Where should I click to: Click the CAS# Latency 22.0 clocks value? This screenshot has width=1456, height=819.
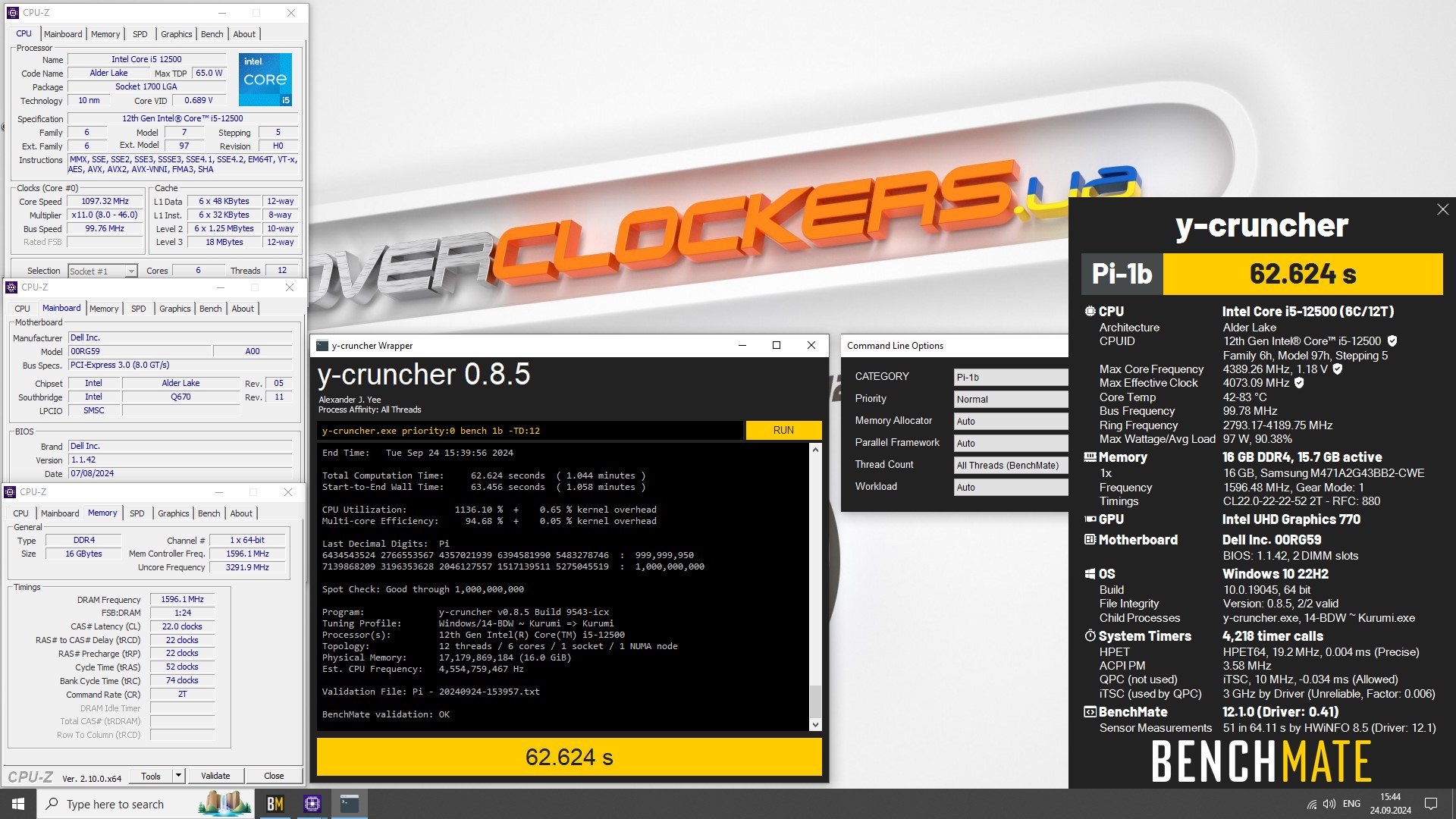182,626
